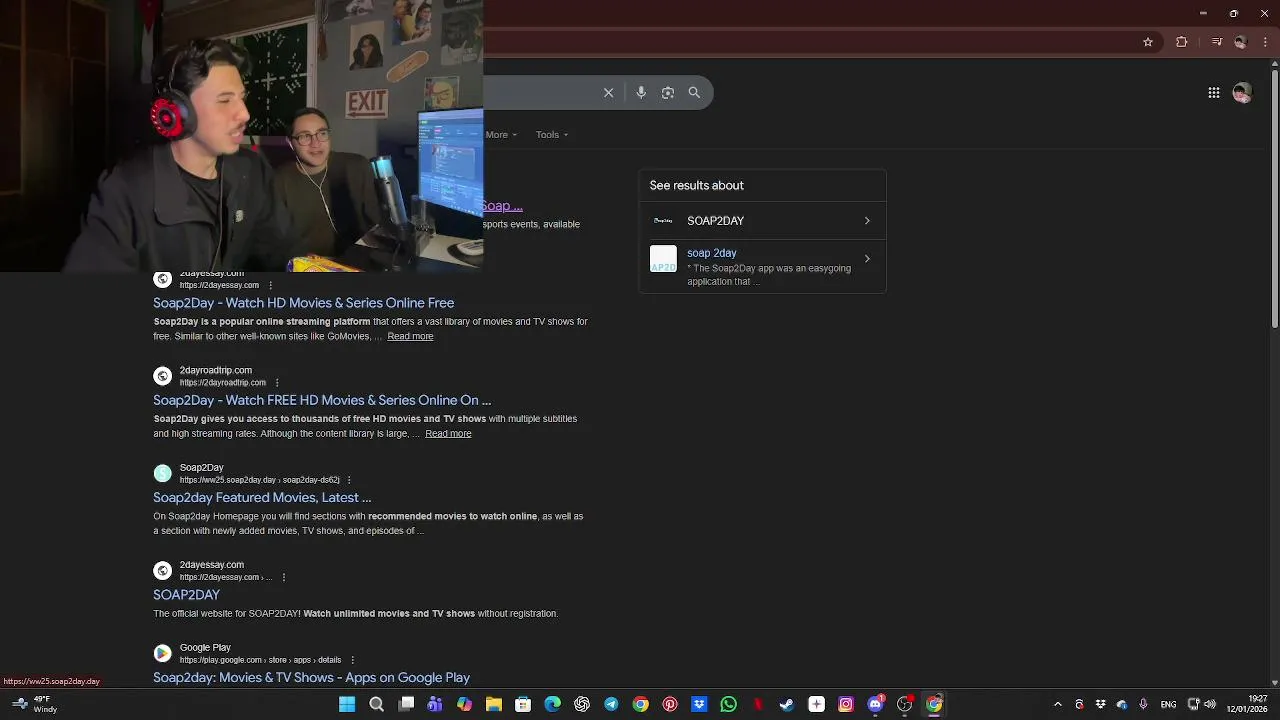Click the ww25.soap2day.day URL breadcrumb

click(x=260, y=480)
